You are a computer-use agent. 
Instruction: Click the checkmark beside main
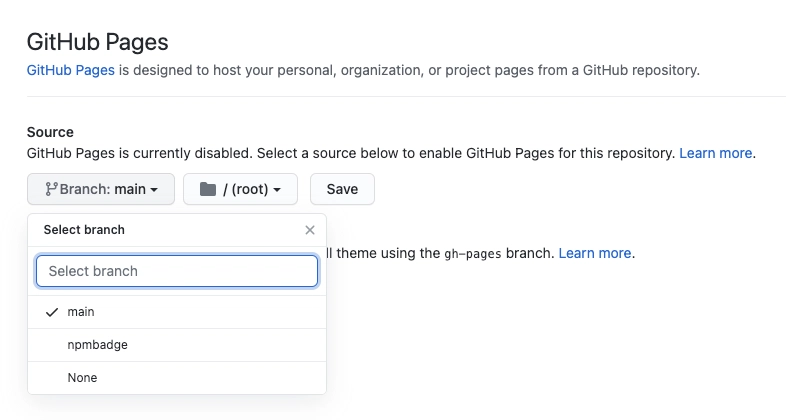pyautogui.click(x=52, y=312)
